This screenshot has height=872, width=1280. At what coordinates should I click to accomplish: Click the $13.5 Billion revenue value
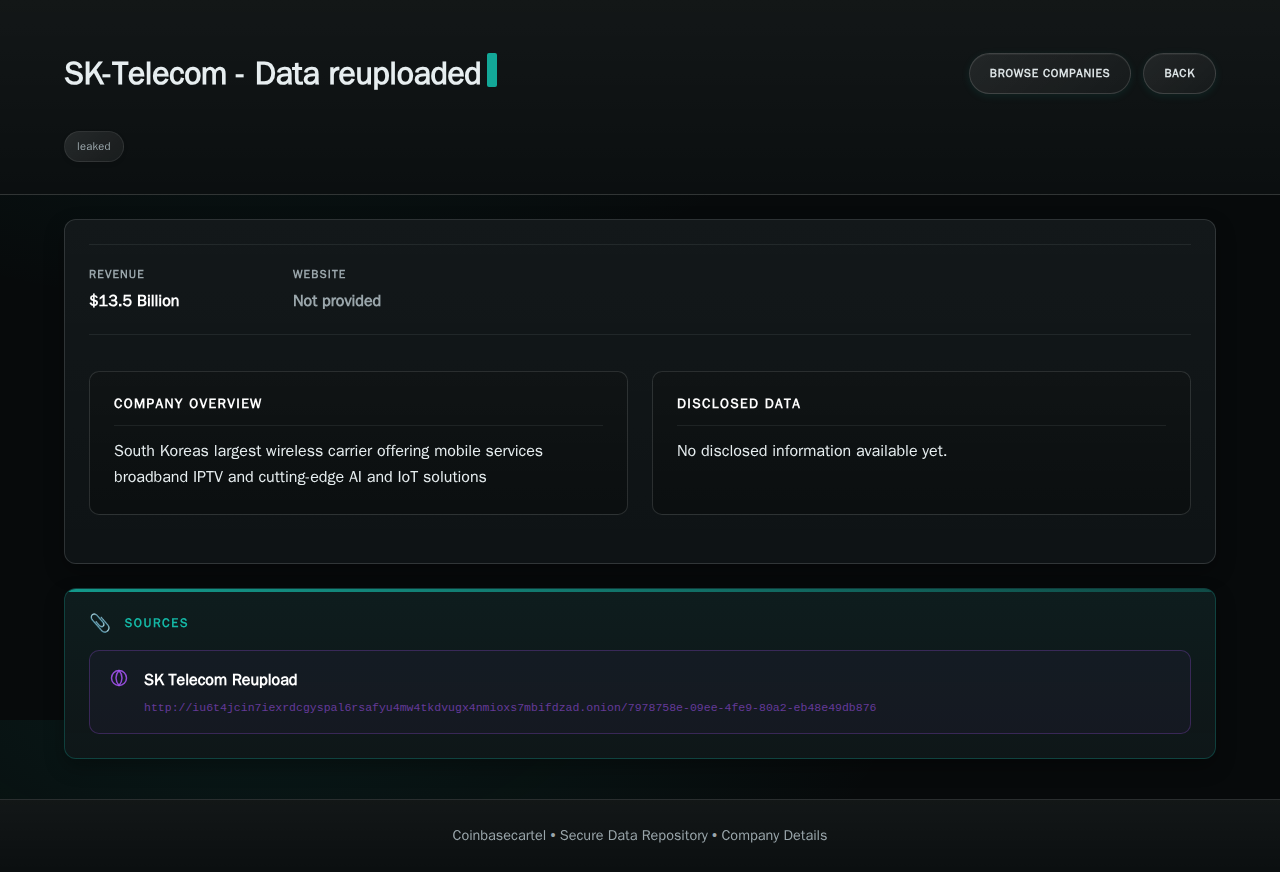134,301
